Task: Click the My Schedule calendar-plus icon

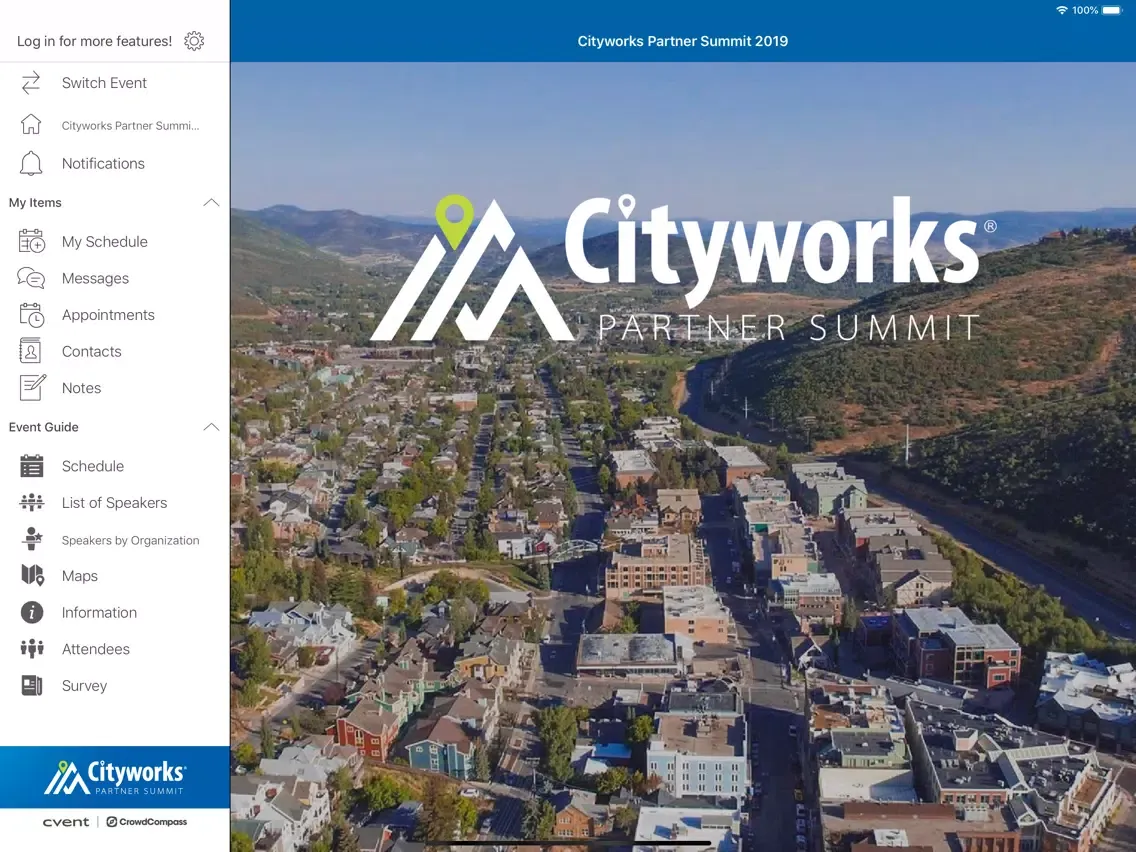Action: pyautogui.click(x=31, y=241)
